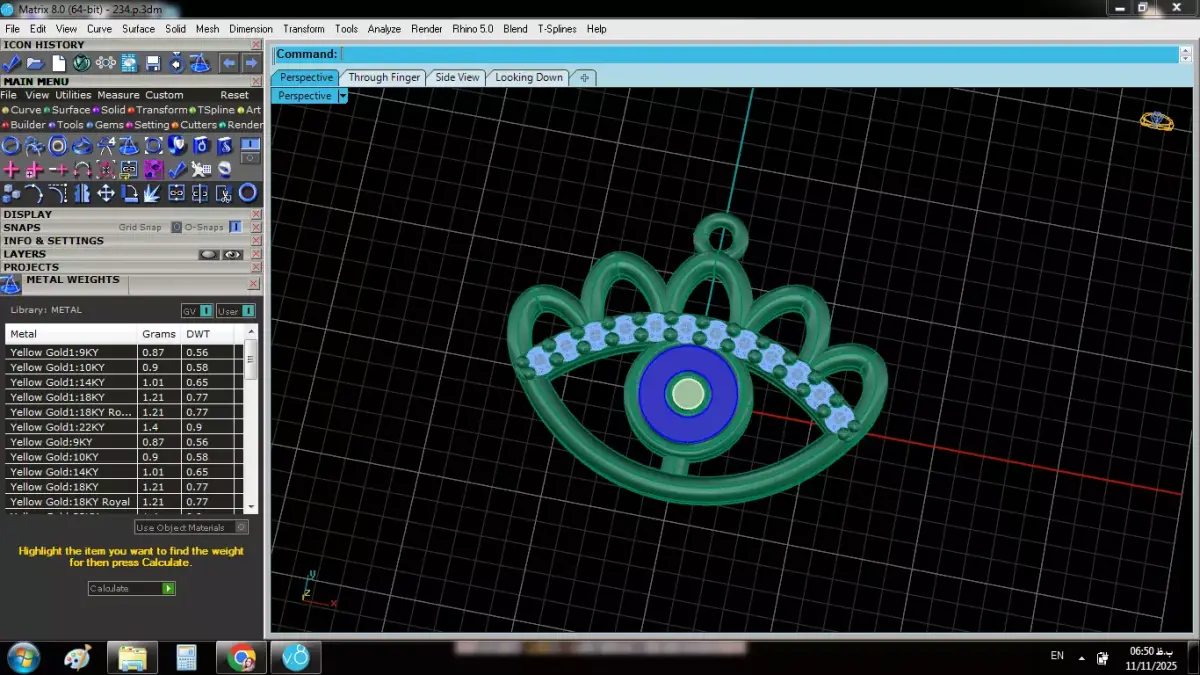The height and width of the screenshot is (675, 1200).
Task: Expand the PROJECTS panel
Action: coord(31,267)
